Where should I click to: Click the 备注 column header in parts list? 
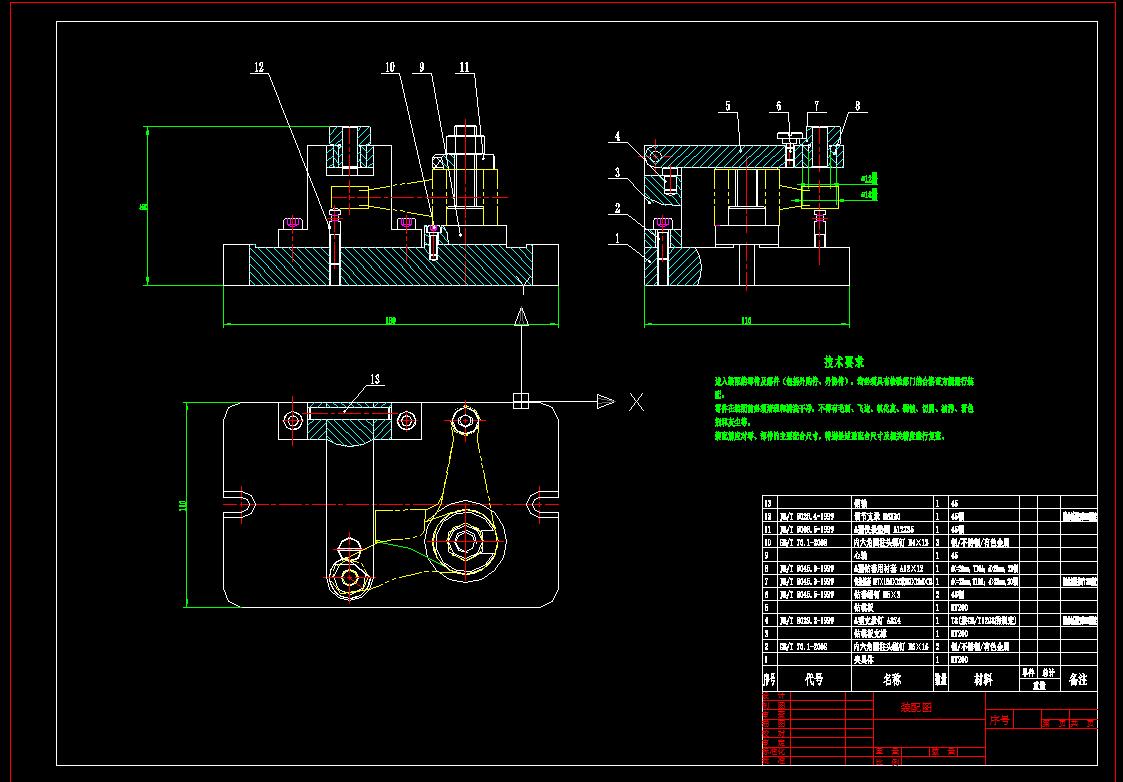1078,680
